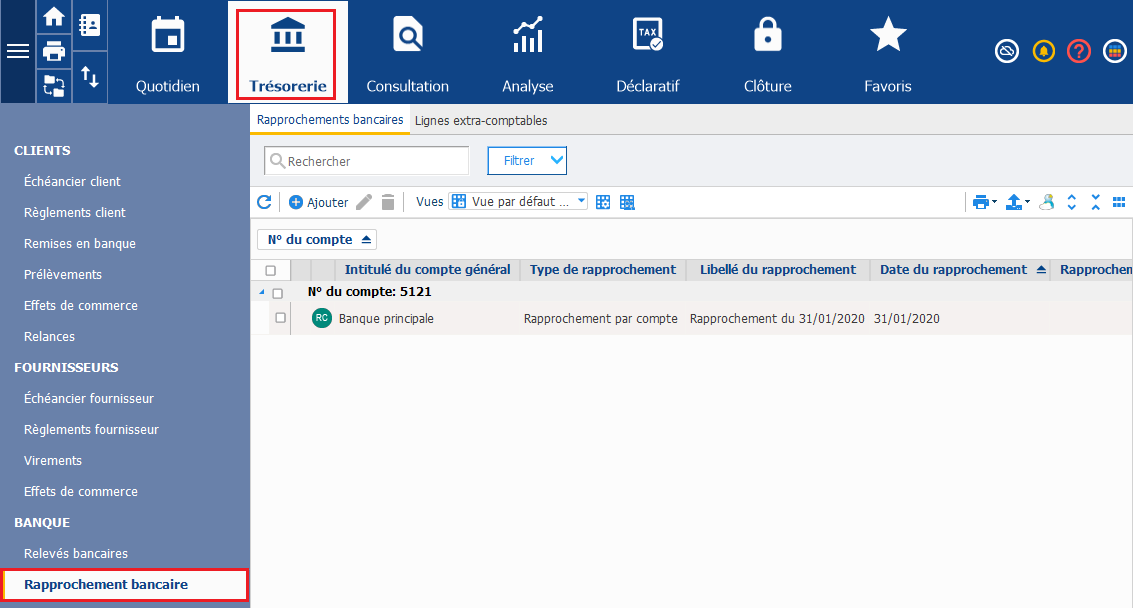Select the Rapprochement par compte cell
The image size is (1133, 608).
click(x=600, y=319)
